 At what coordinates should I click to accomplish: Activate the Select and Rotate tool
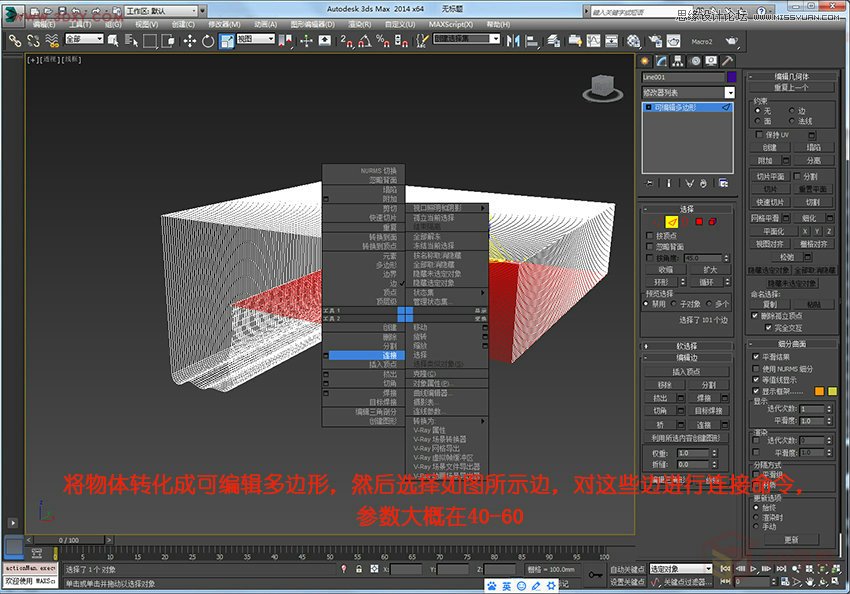tap(208, 42)
